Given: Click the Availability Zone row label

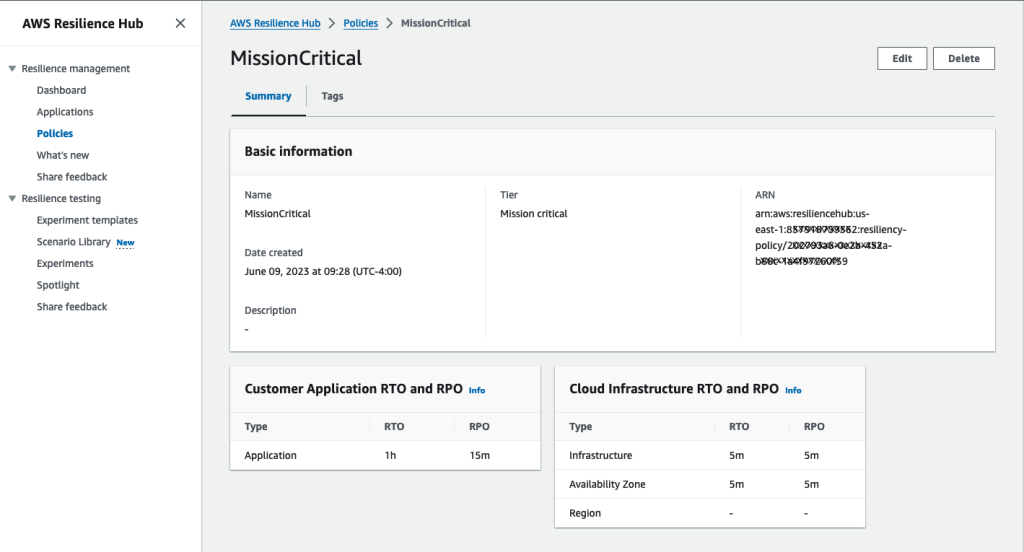Looking at the screenshot, I should 607,484.
